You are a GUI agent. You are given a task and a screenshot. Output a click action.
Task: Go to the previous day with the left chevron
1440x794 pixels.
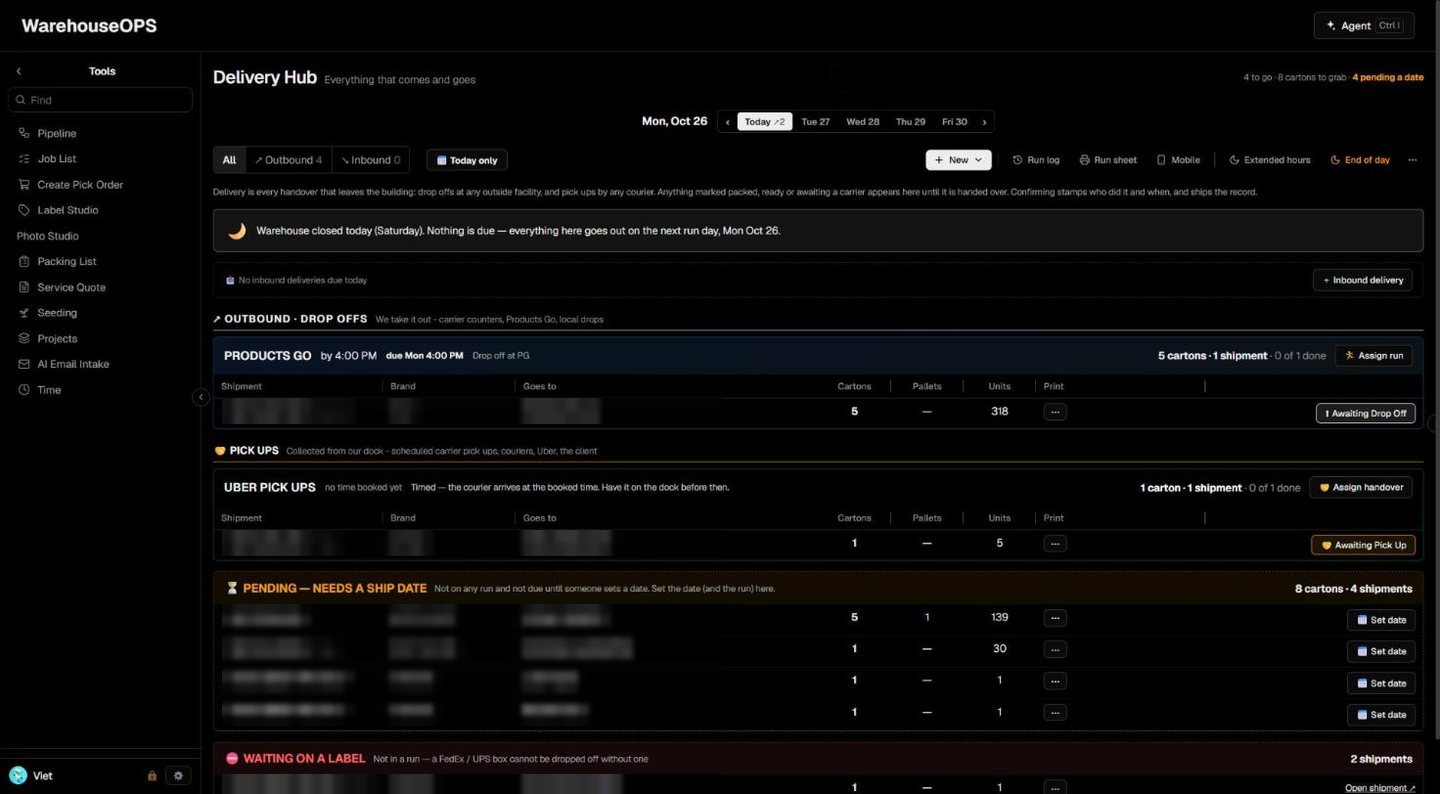point(728,122)
